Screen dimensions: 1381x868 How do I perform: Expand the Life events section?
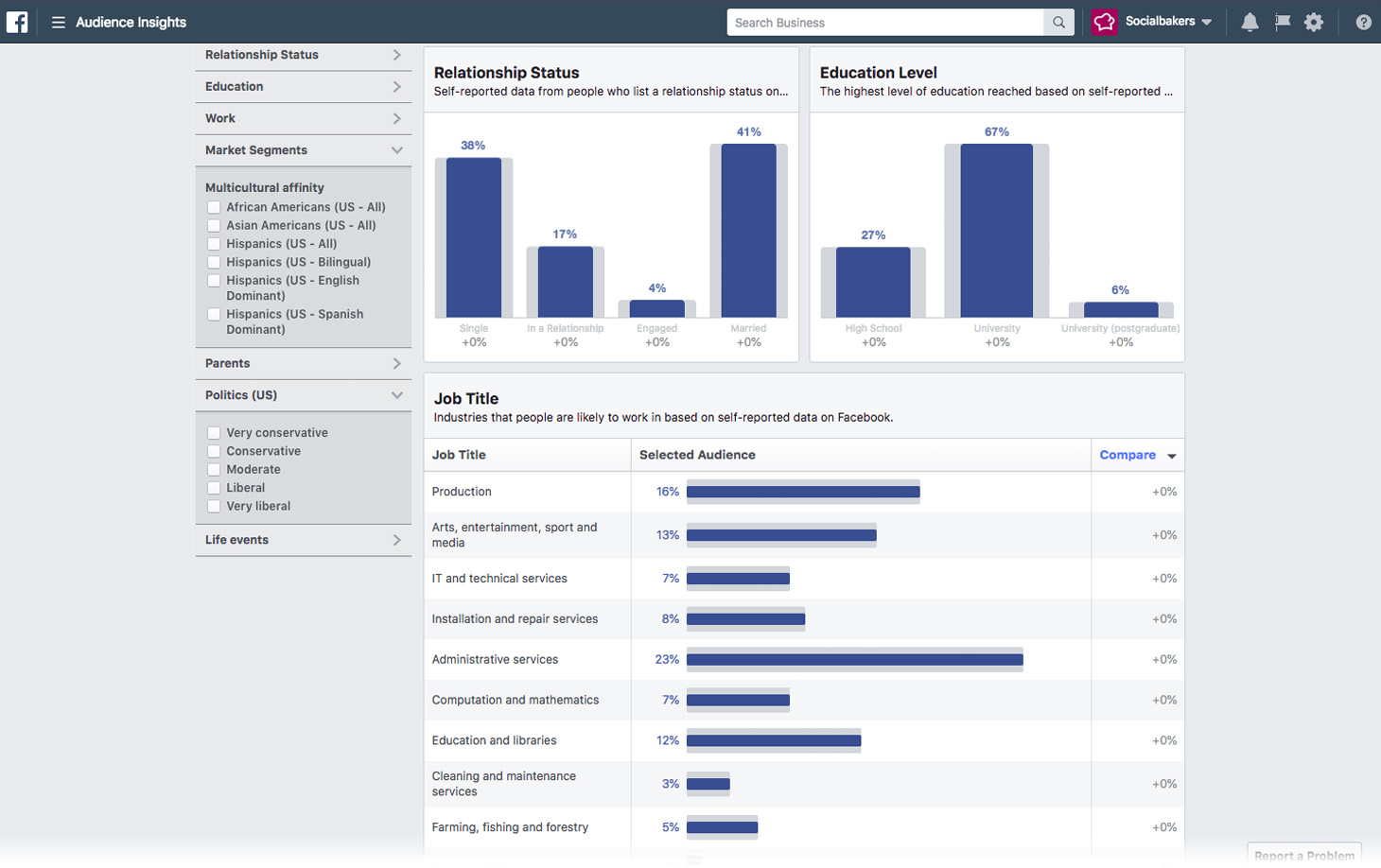coord(396,540)
